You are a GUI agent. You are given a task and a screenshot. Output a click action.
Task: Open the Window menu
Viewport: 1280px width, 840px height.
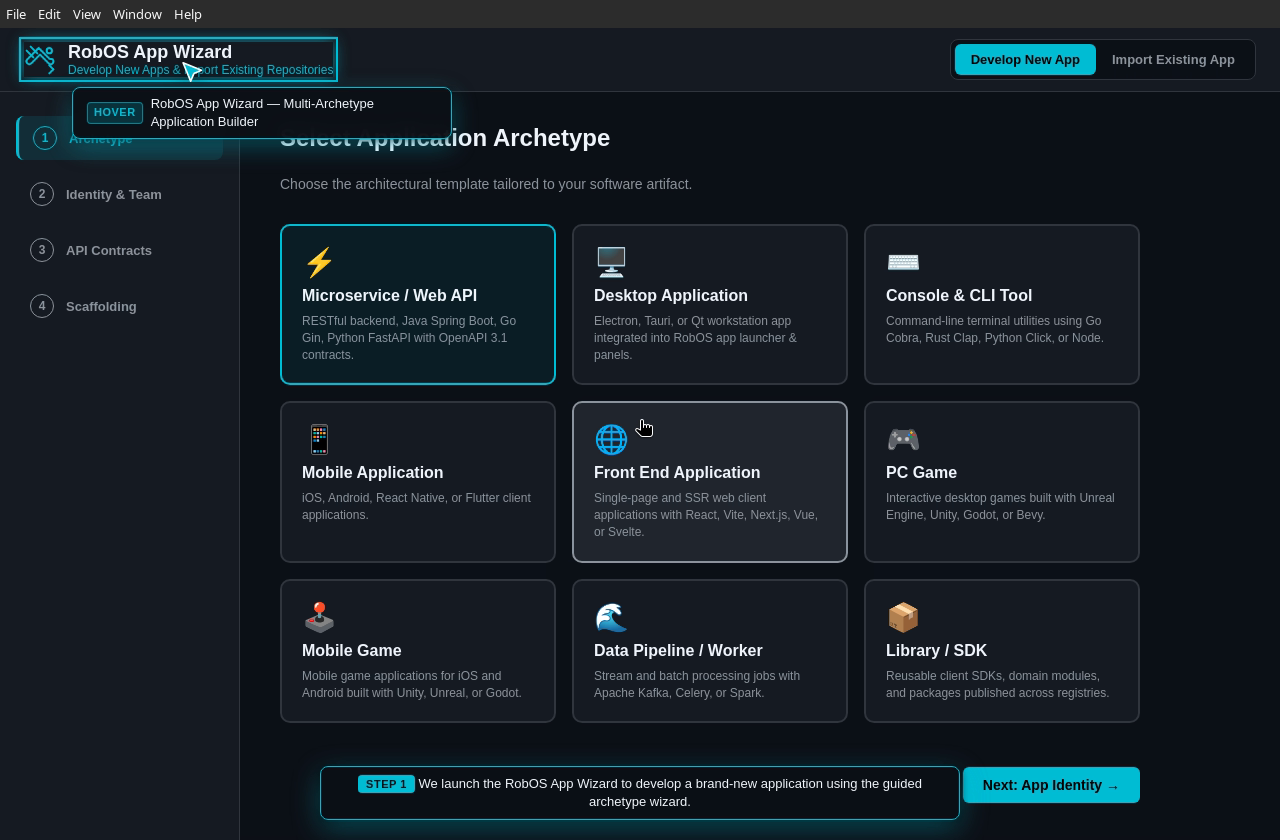(x=137, y=14)
